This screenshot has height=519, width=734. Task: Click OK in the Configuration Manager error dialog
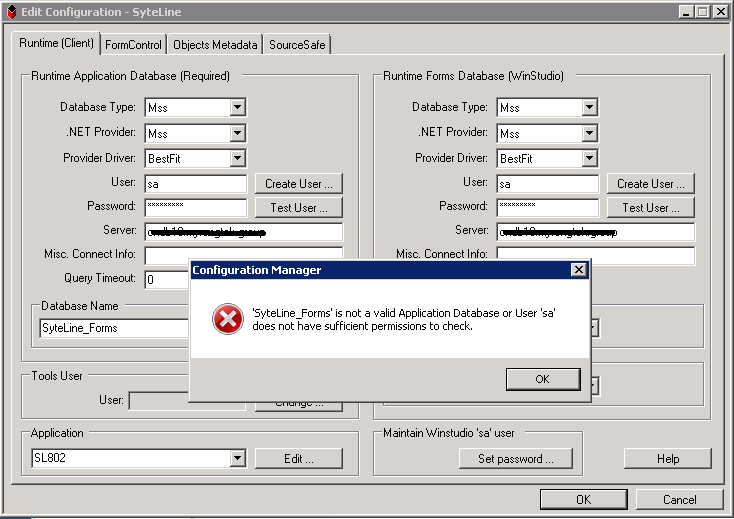(x=543, y=379)
